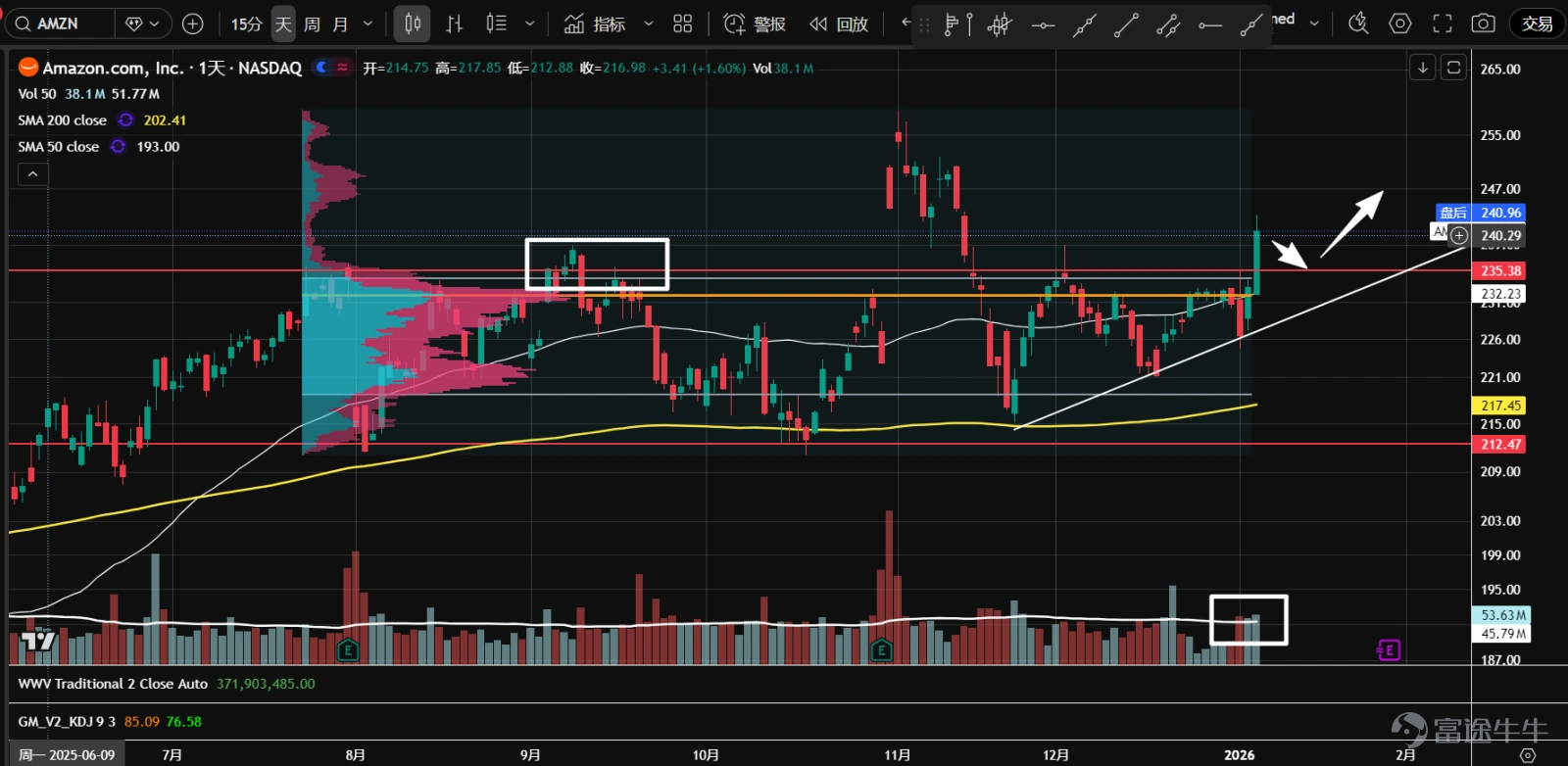Click the 53.63M volume axis label

pyautogui.click(x=1501, y=615)
